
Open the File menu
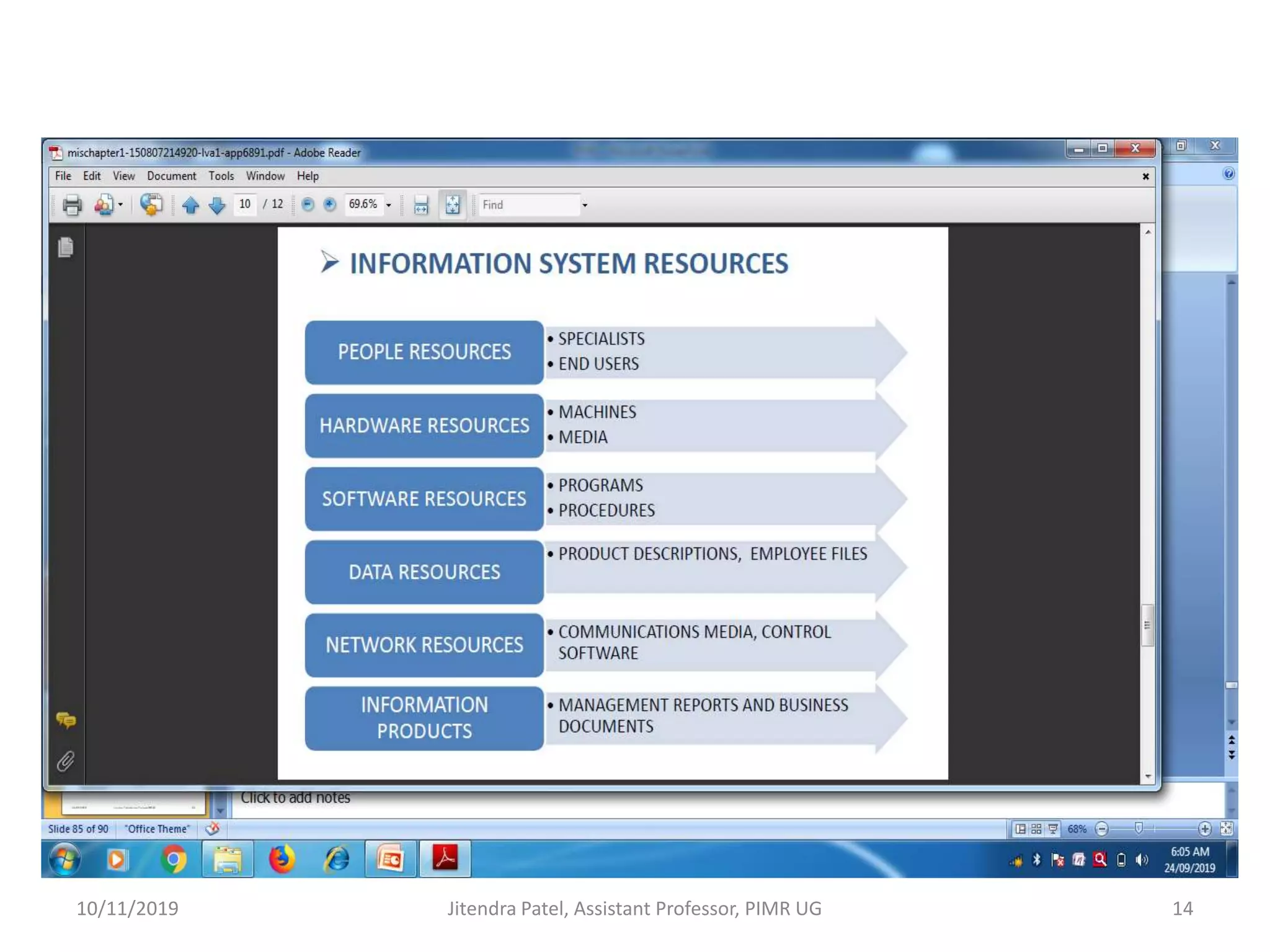pos(63,176)
